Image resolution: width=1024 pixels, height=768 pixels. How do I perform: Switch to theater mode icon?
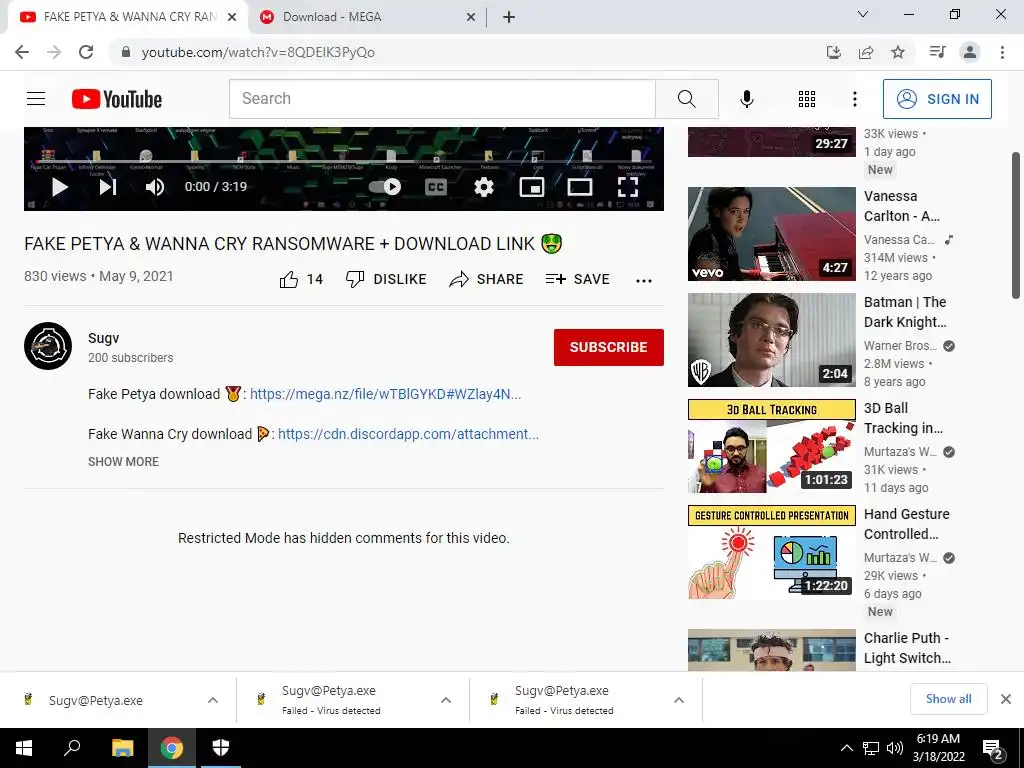coord(579,187)
